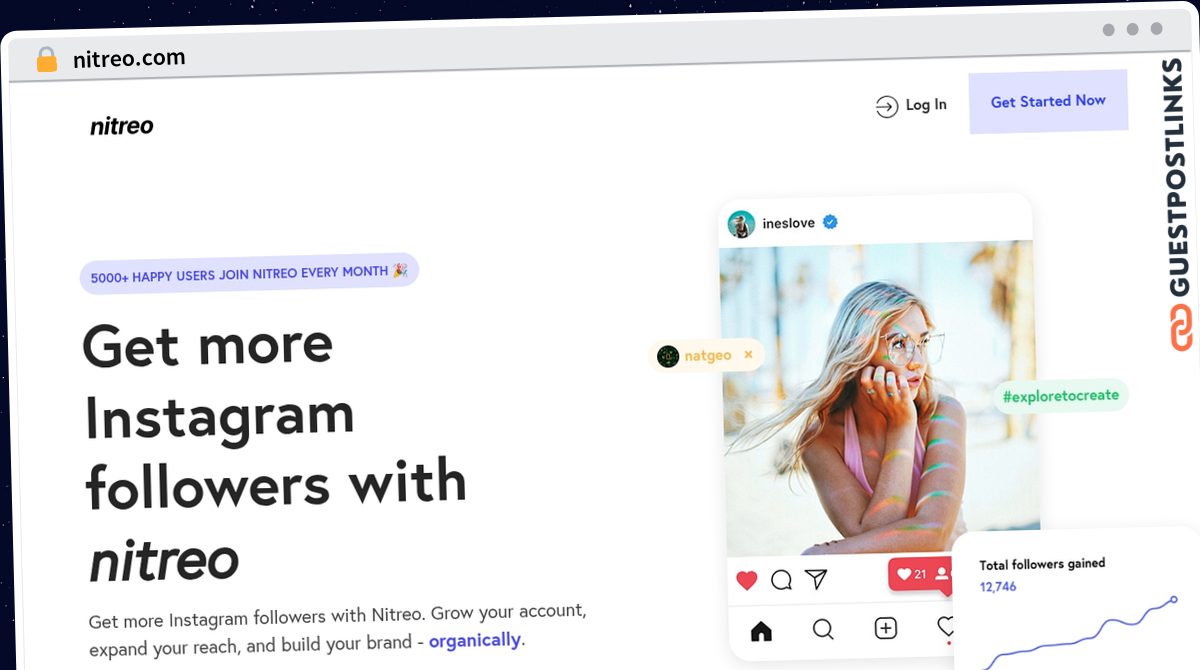Image resolution: width=1200 pixels, height=670 pixels.
Task: Click the ineslove profile avatar
Action: click(x=741, y=224)
